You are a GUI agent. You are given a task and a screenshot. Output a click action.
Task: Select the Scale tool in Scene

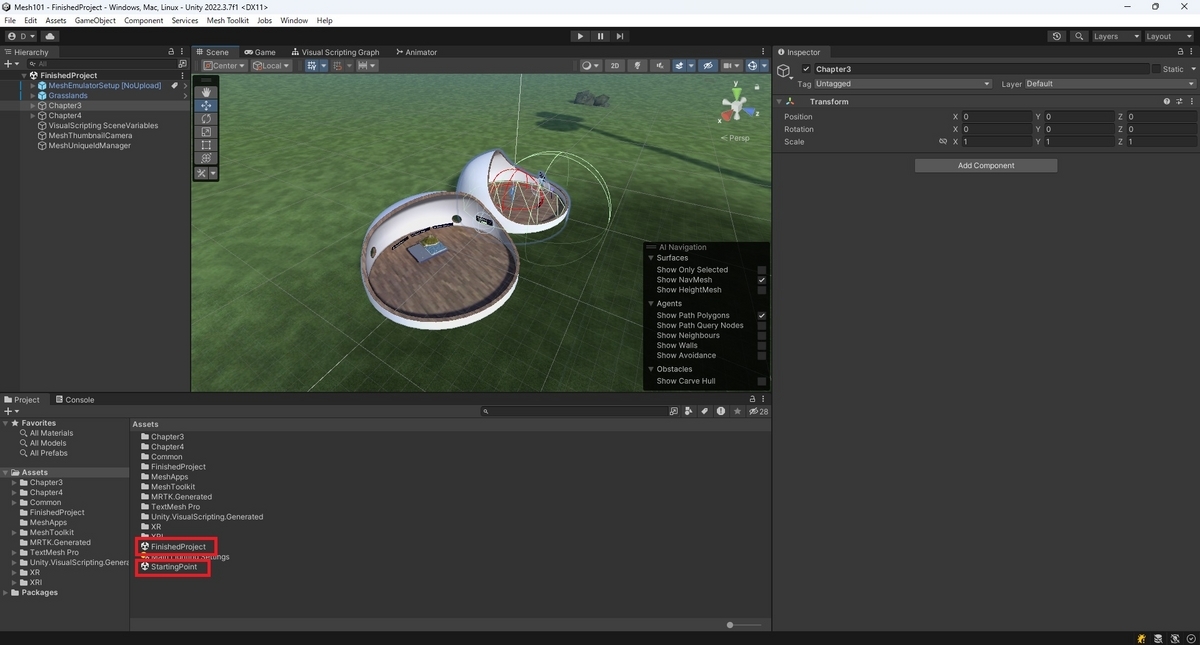pyautogui.click(x=206, y=131)
